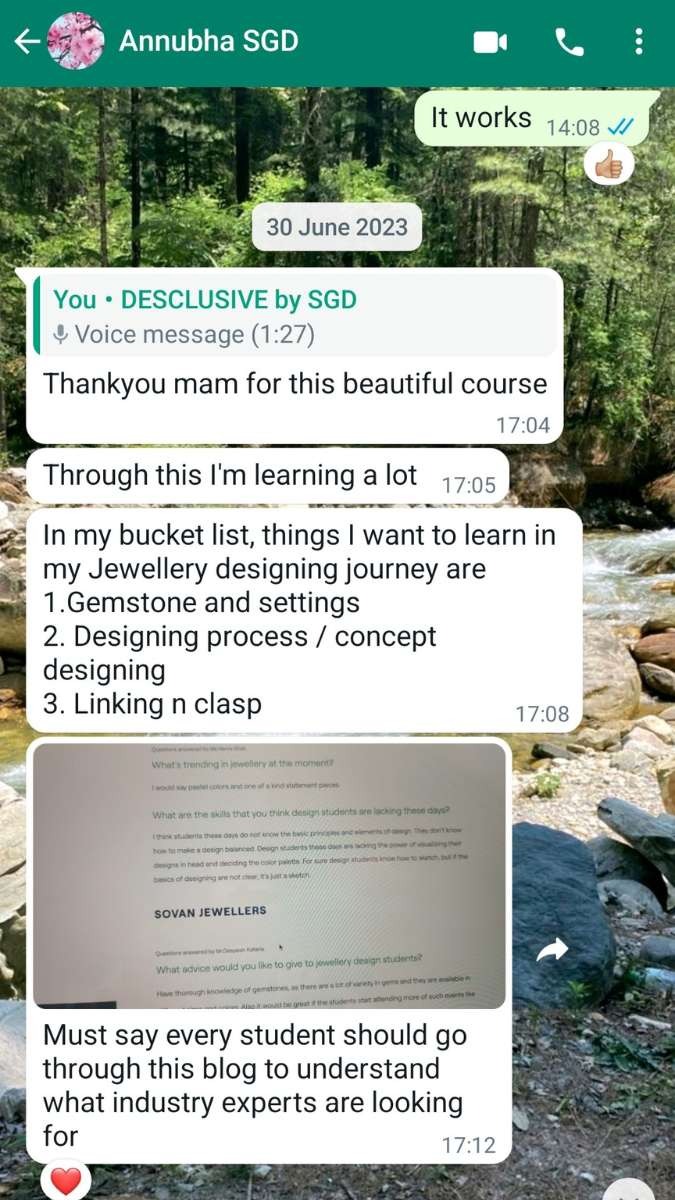Tap the back arrow icon
The width and height of the screenshot is (675, 1200).
click(x=26, y=41)
